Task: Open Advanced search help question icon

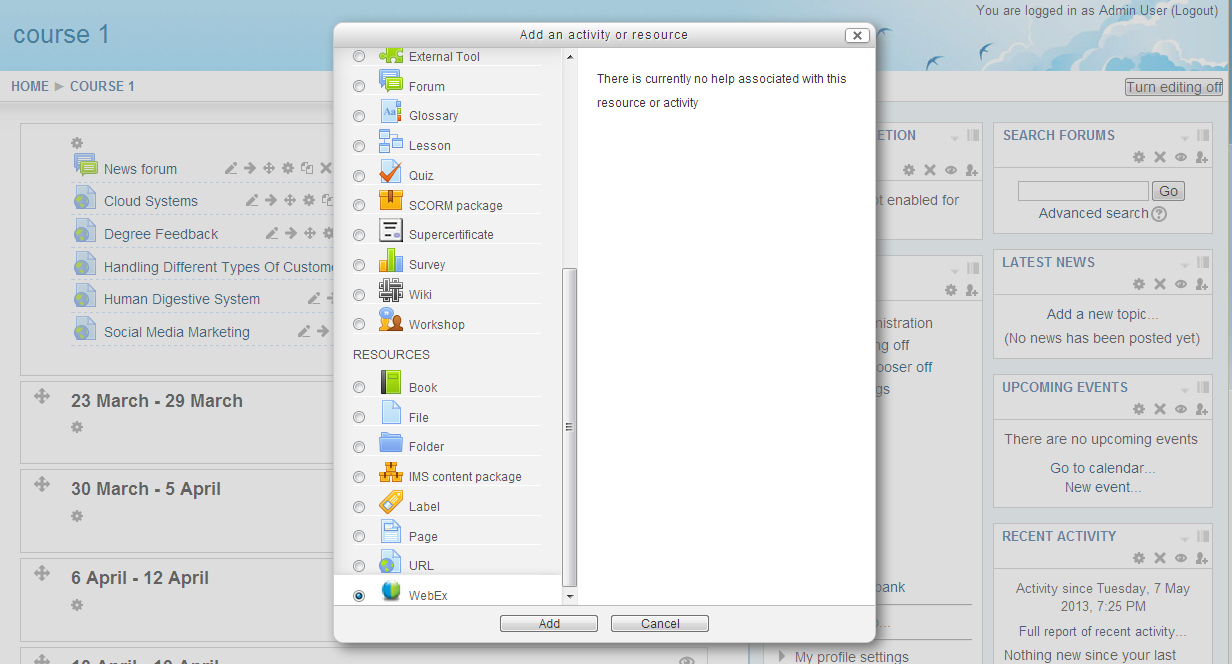Action: (1159, 214)
